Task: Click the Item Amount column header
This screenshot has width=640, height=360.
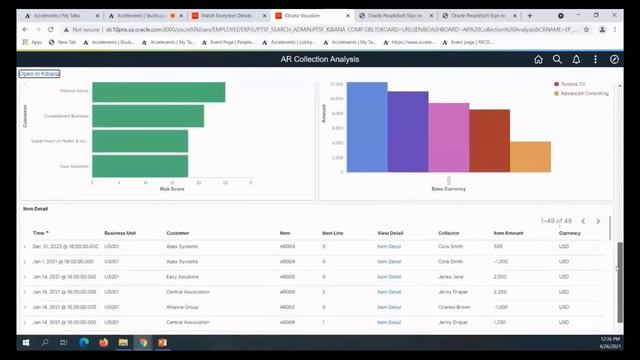Action: 508,233
